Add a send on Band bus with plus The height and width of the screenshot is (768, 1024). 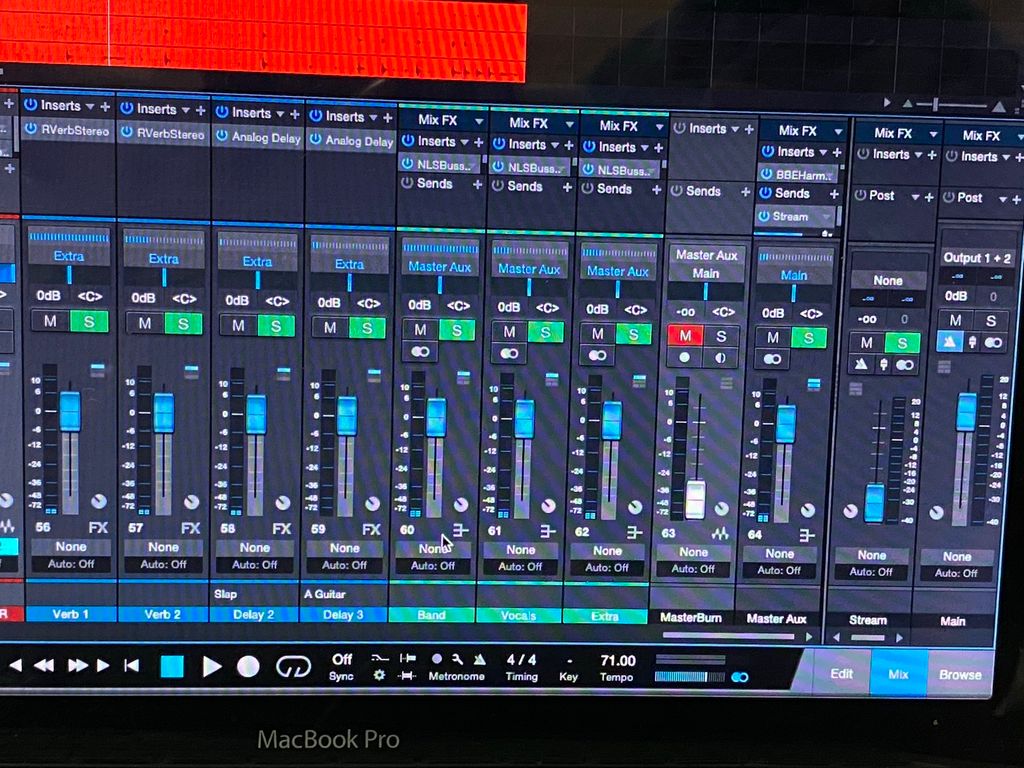click(477, 185)
